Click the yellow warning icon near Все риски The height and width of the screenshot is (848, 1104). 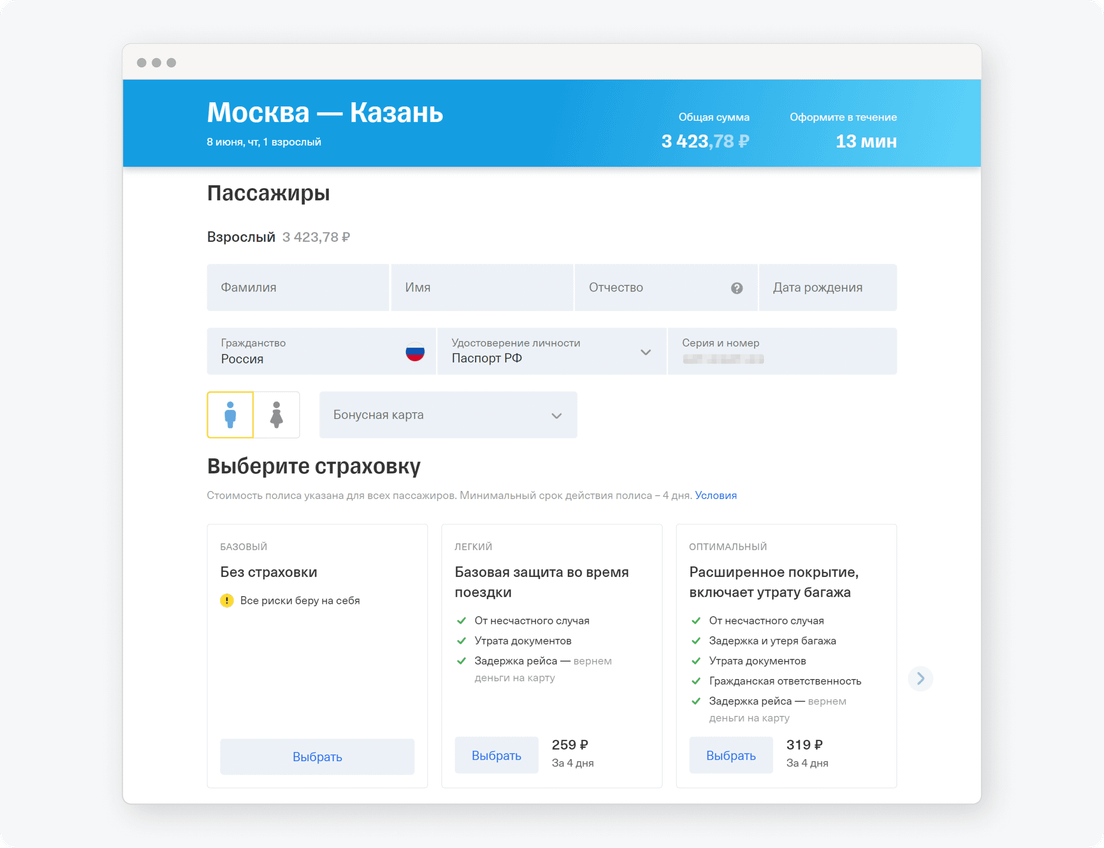point(227,601)
